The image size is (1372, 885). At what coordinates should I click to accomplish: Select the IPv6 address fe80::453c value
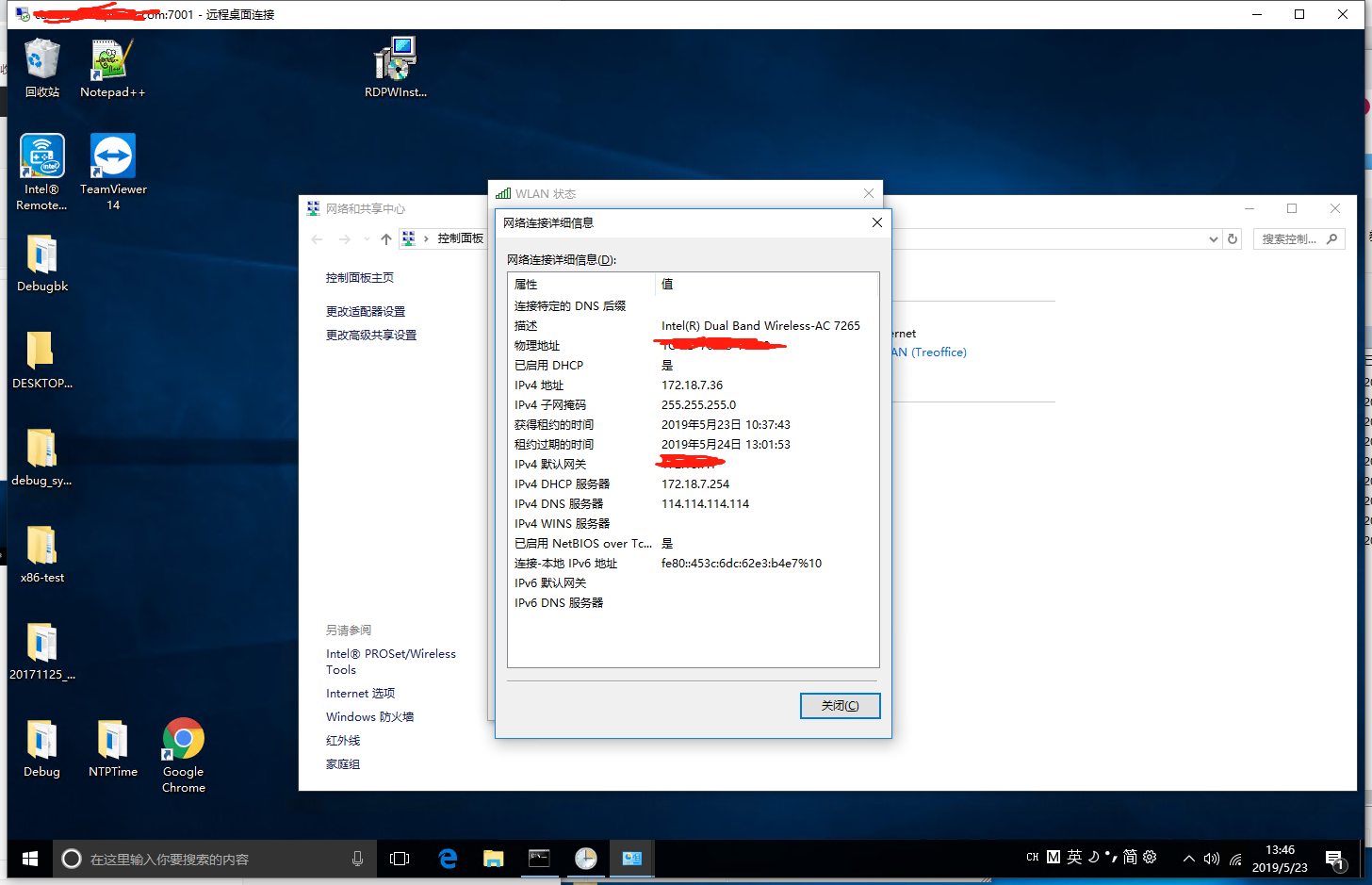click(x=742, y=564)
